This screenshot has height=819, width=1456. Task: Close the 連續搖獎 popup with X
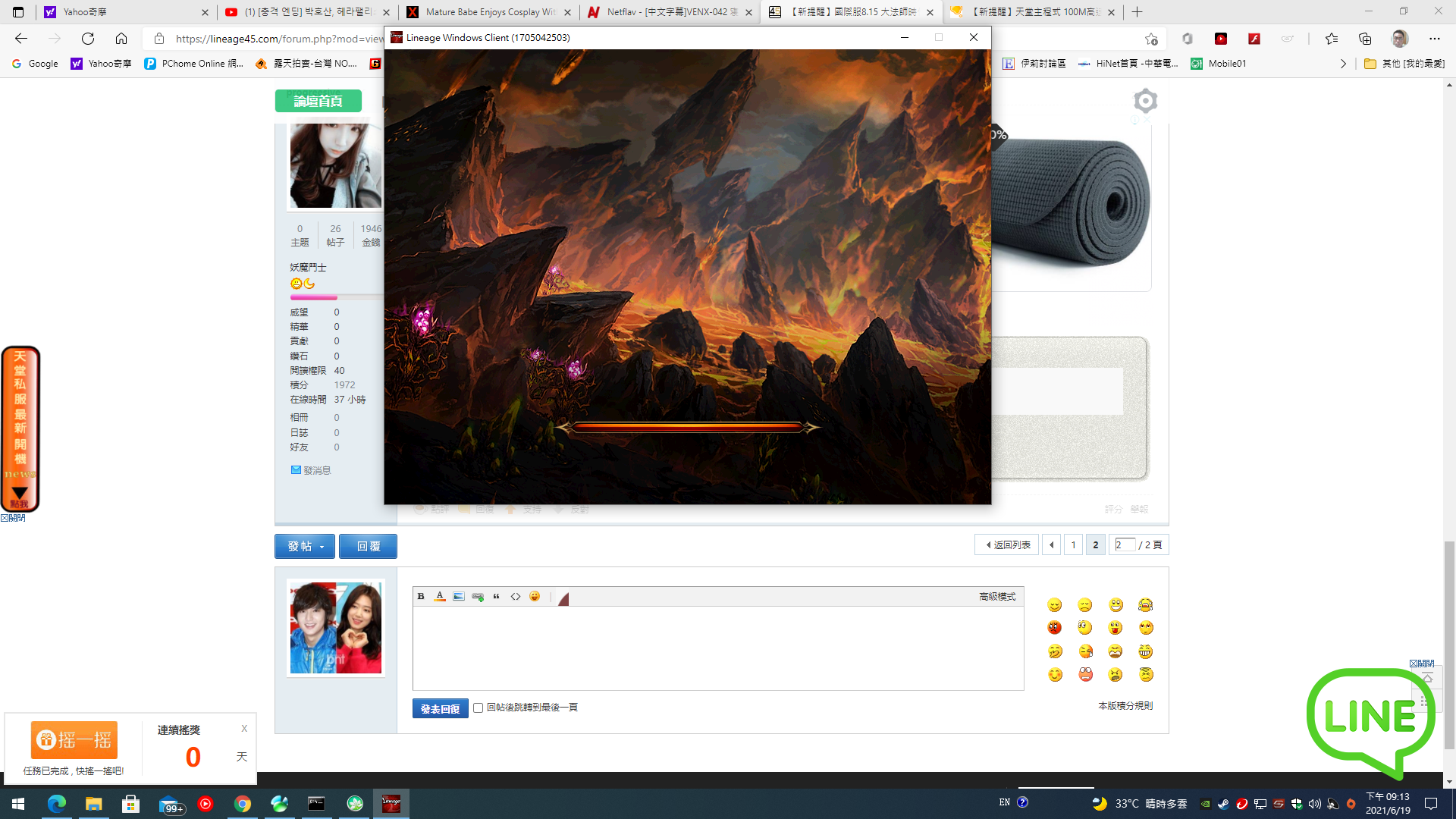point(244,729)
